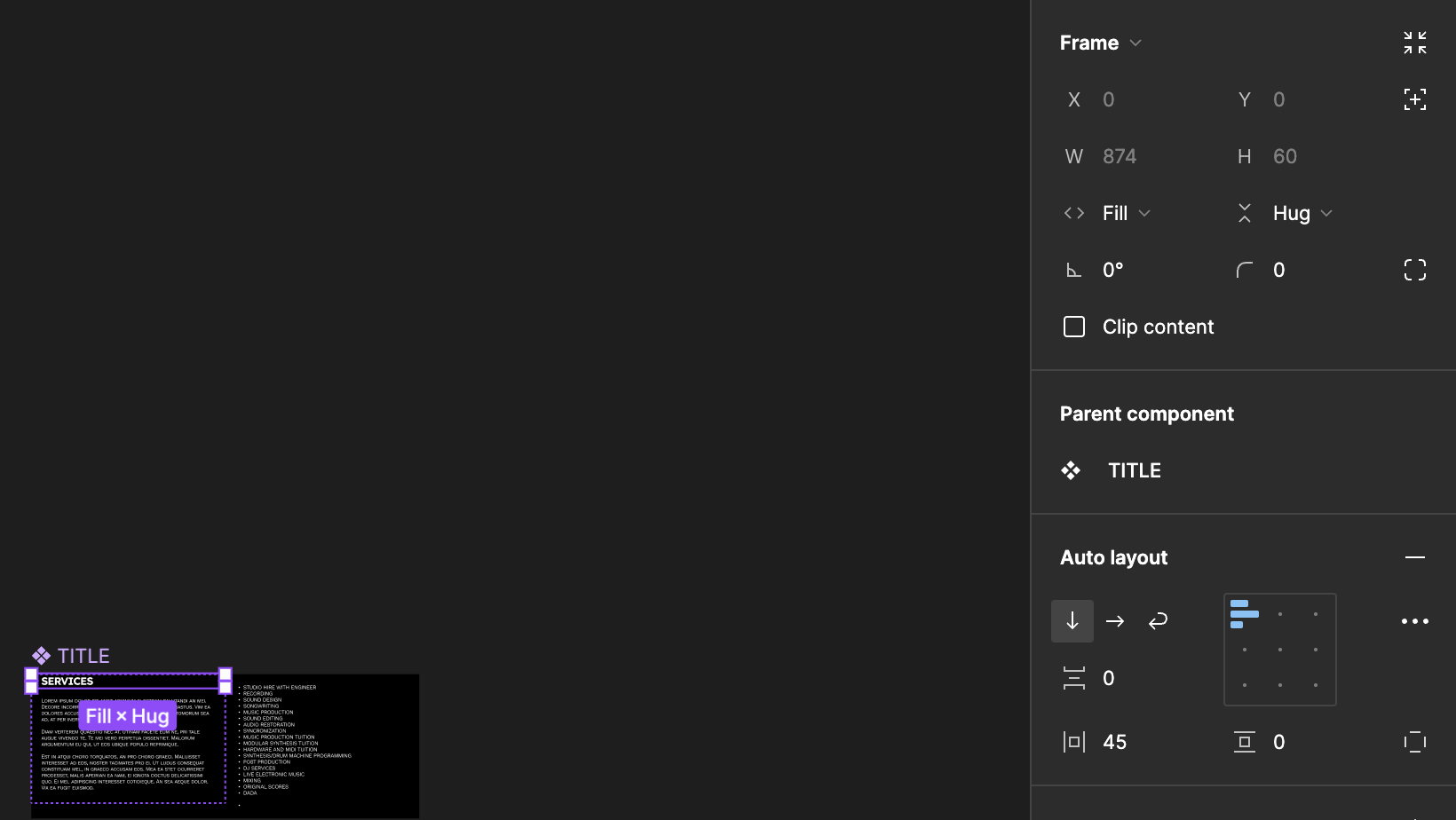Click the SERVICES heading on canvas
The image size is (1456, 820).
click(x=67, y=682)
